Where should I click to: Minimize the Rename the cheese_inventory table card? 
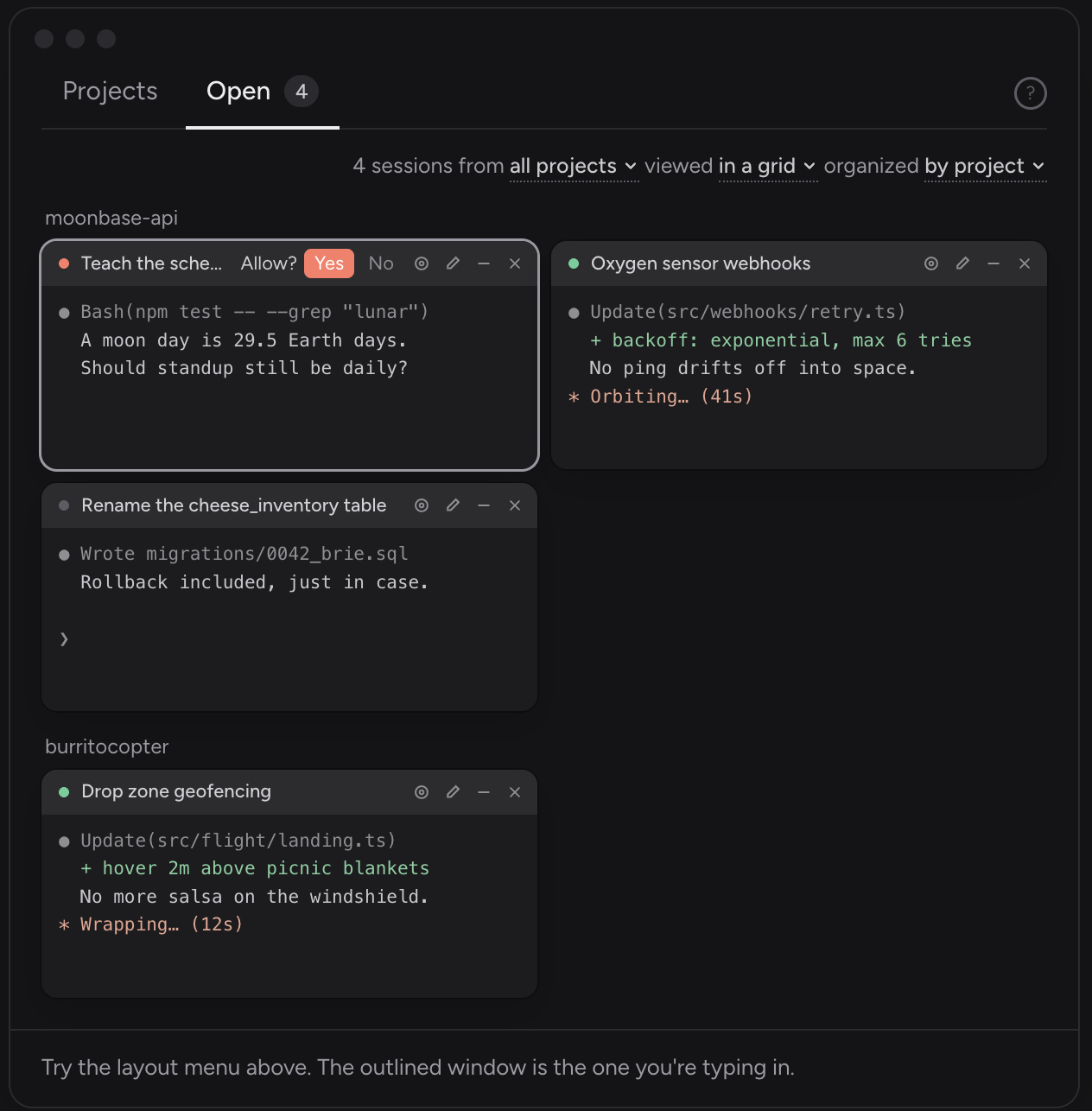coord(484,505)
